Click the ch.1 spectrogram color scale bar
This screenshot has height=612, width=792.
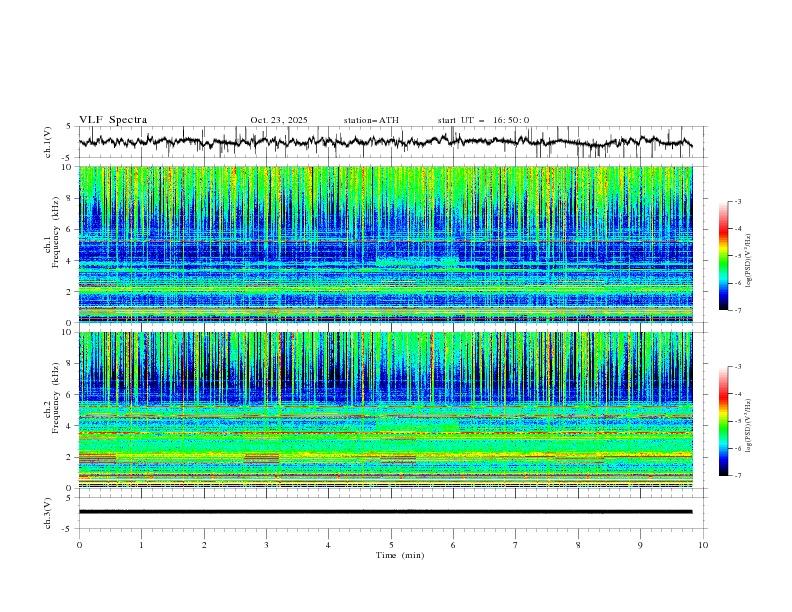724,256
